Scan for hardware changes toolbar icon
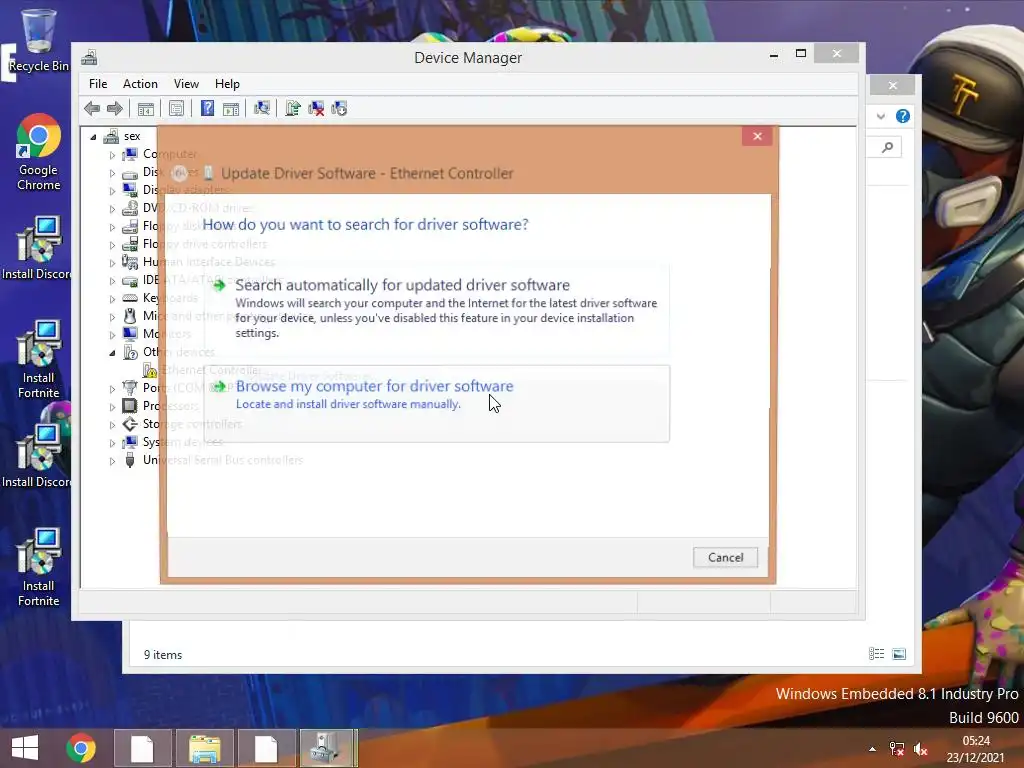Image resolution: width=1024 pixels, height=768 pixels. tap(262, 108)
